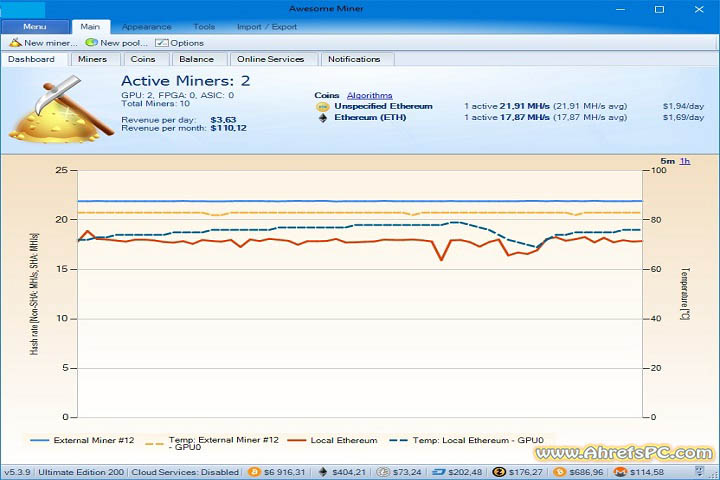
Task: Click Ultimate Edition 200 status text
Action: [81, 472]
